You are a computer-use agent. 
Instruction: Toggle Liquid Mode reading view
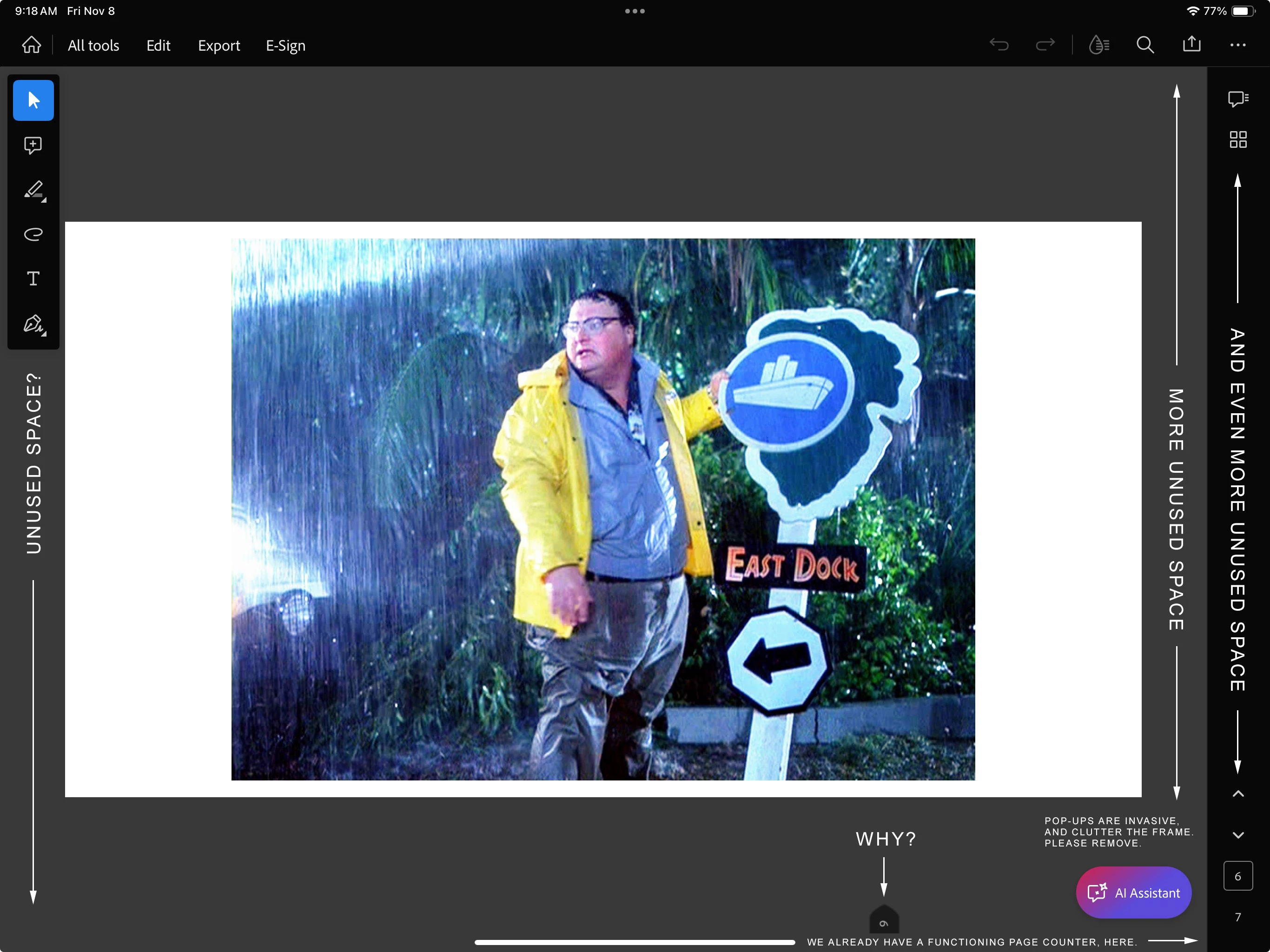click(x=1098, y=45)
